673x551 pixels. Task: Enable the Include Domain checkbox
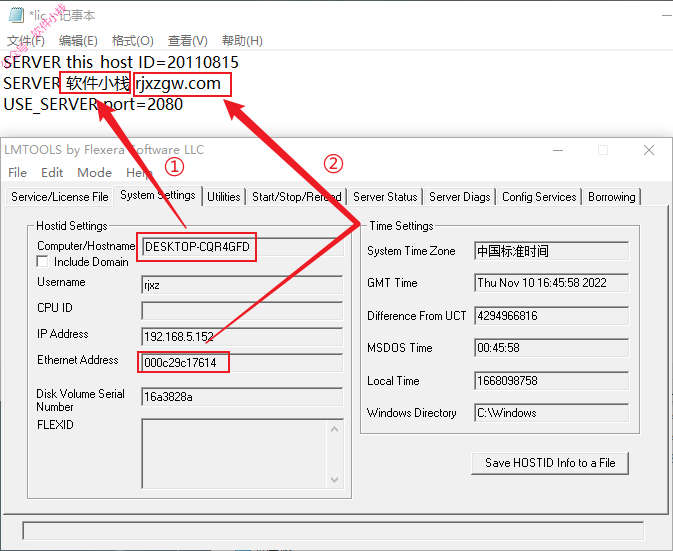click(x=42, y=261)
